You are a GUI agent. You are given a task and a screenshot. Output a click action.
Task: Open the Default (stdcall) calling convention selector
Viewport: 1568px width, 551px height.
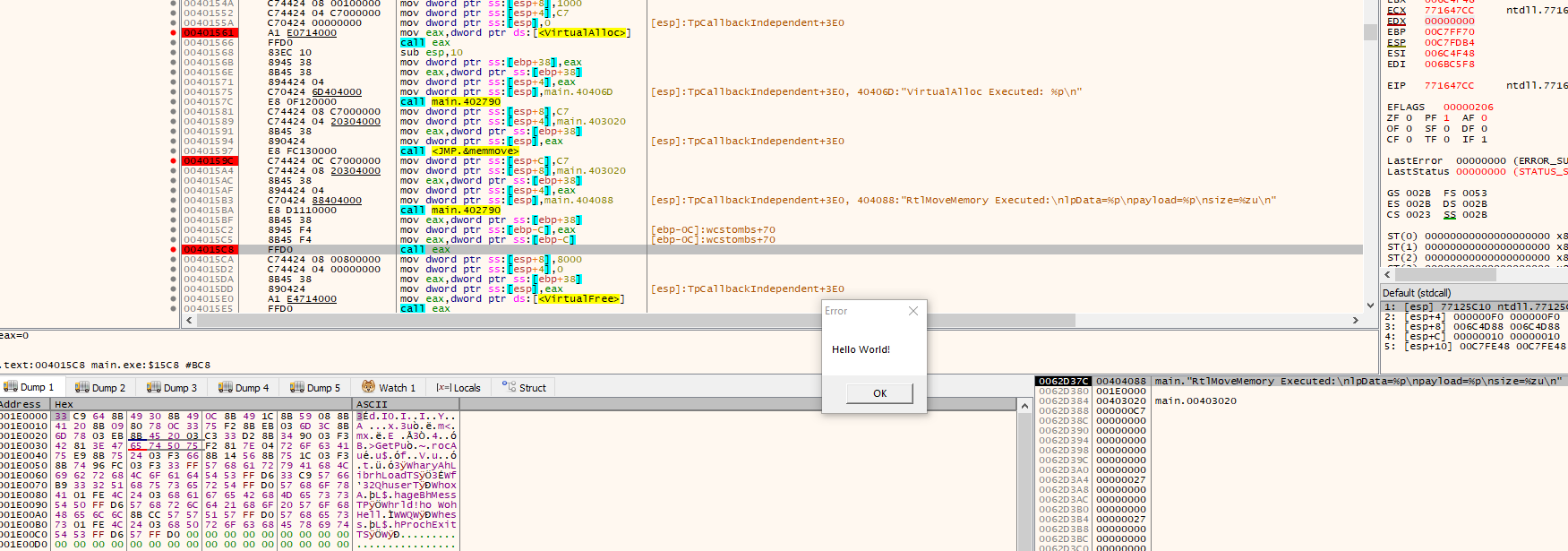[1417, 293]
